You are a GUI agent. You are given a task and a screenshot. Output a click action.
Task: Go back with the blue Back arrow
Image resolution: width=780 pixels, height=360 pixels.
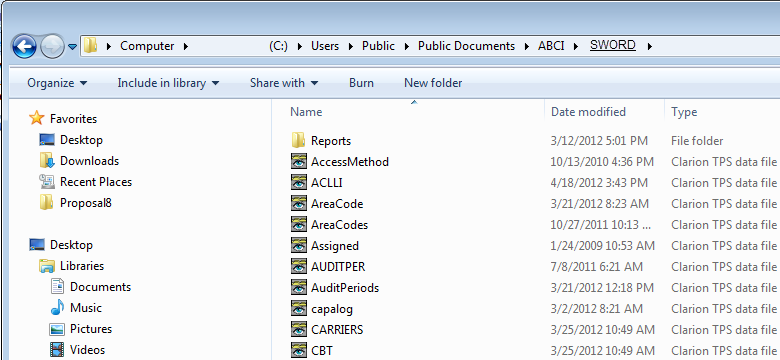[x=24, y=47]
